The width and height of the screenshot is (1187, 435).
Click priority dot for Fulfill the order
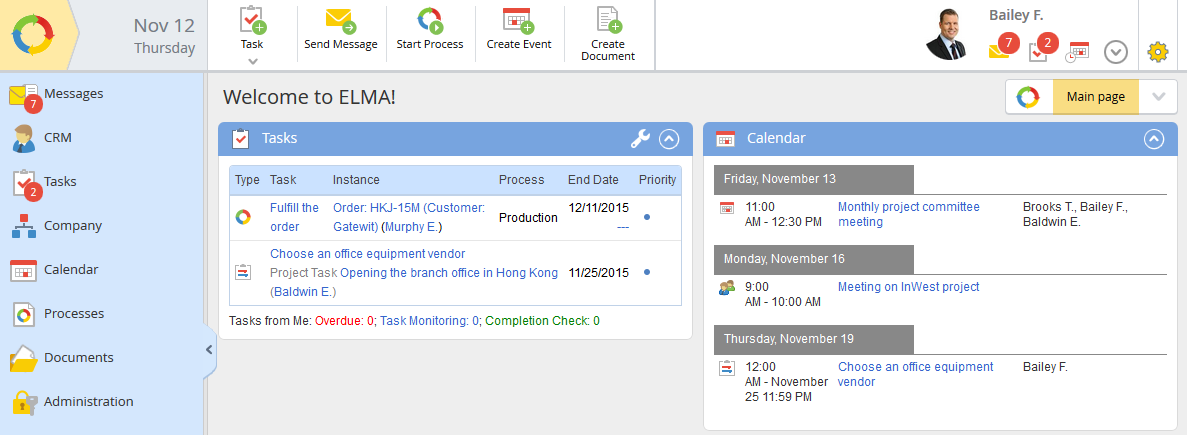coord(646,217)
